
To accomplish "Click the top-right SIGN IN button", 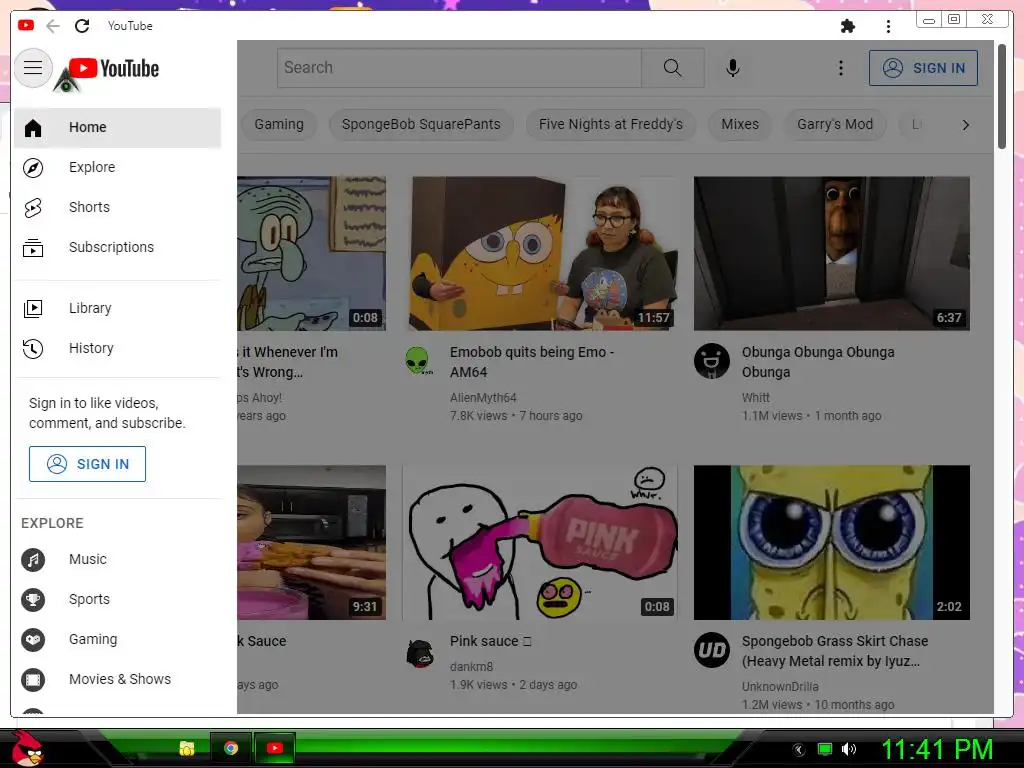I will pos(923,68).
